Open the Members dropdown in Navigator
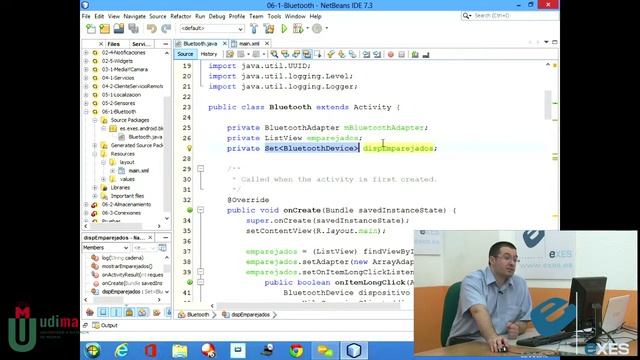The width and height of the screenshot is (640, 360). click(x=106, y=248)
